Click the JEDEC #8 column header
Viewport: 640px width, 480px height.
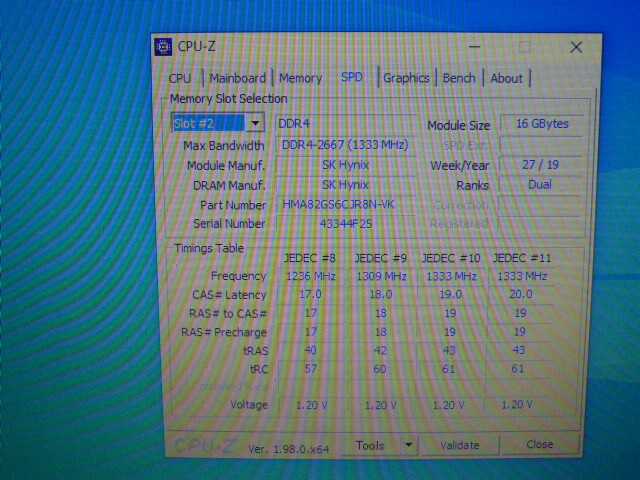tap(310, 258)
